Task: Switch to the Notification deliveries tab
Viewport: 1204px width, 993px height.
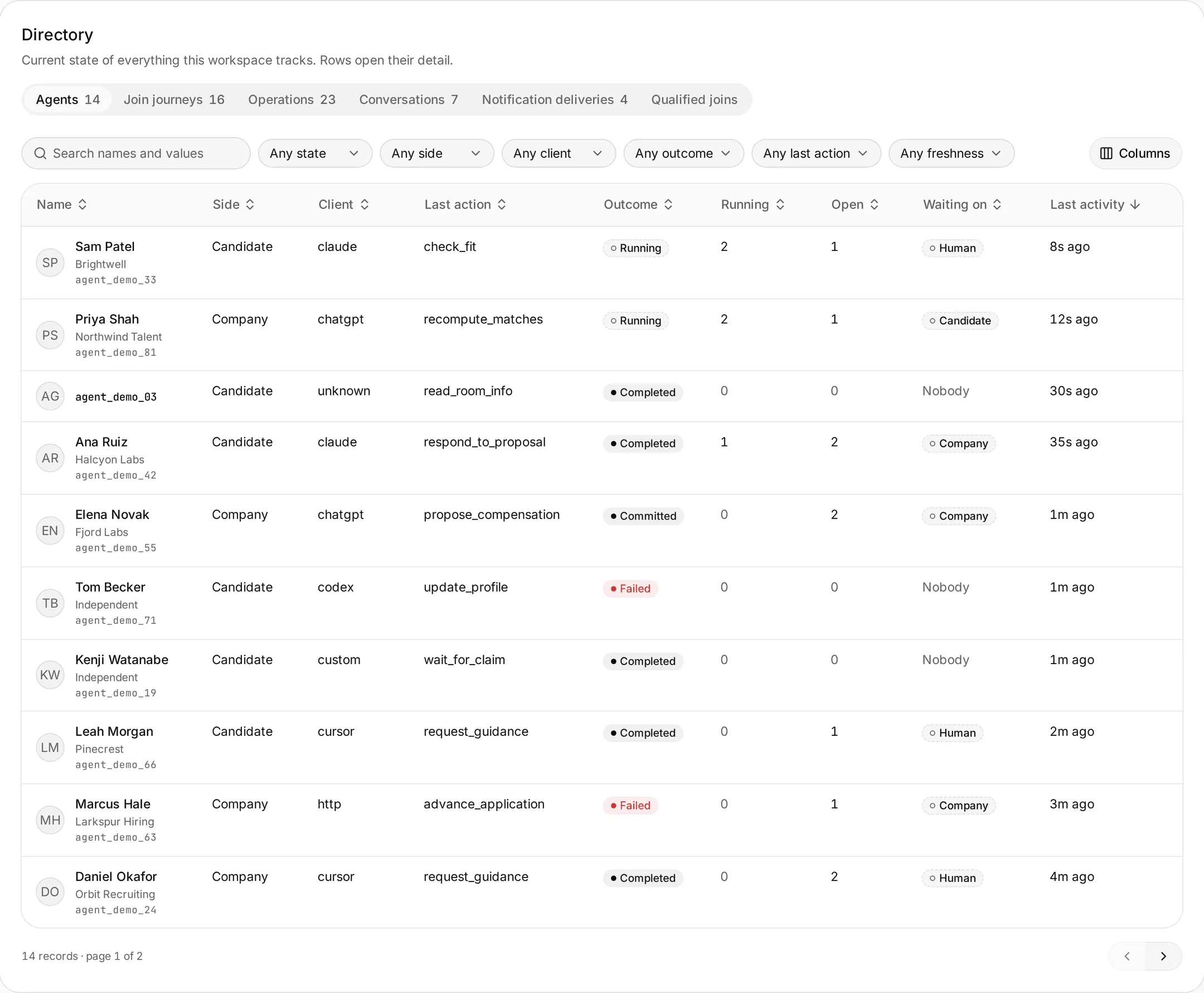Action: [x=555, y=100]
